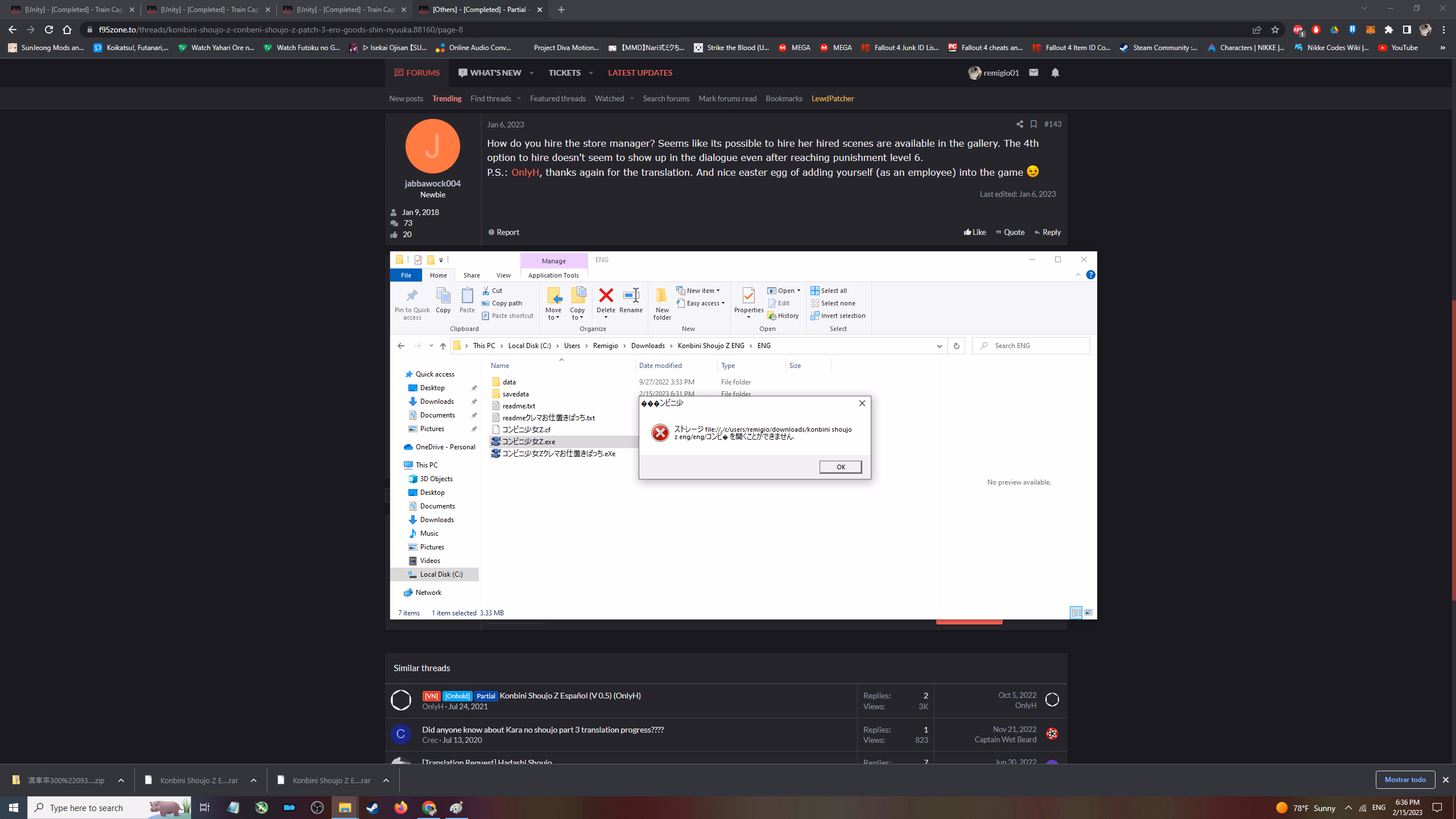
Task: Click OK in the error dialog
Action: 840,467
